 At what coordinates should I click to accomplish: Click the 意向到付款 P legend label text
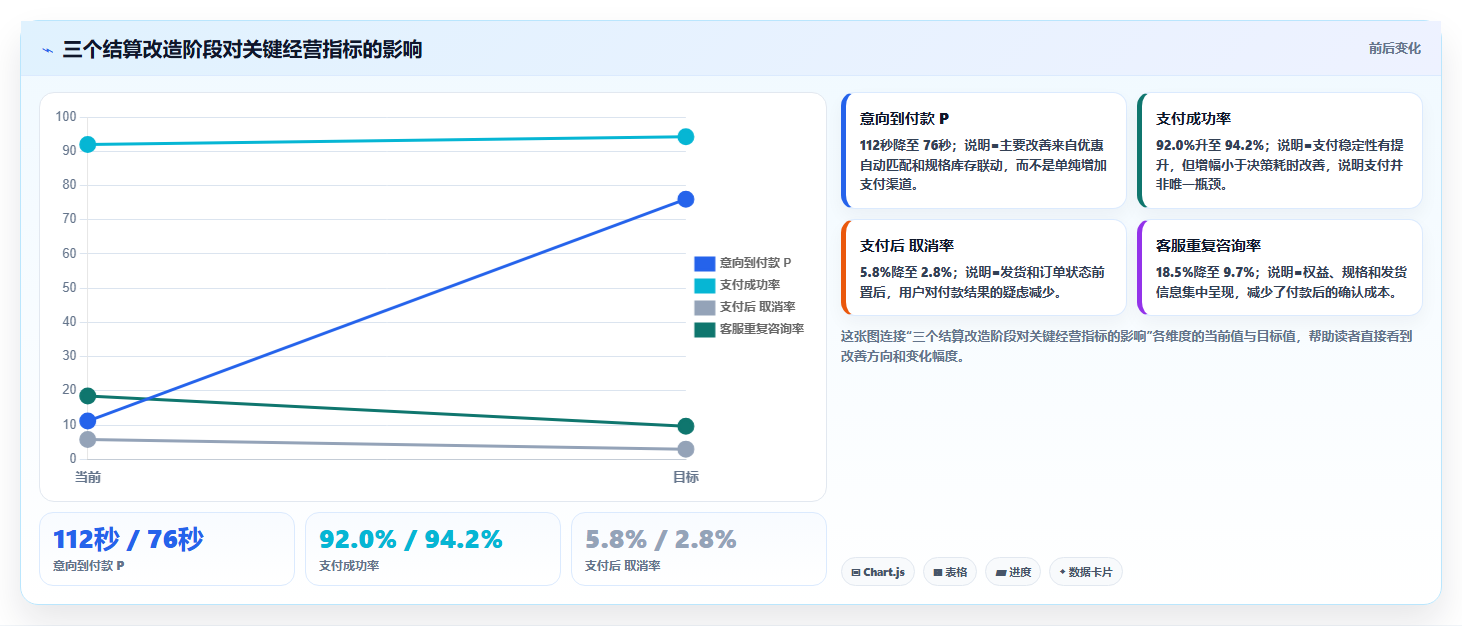pos(756,263)
